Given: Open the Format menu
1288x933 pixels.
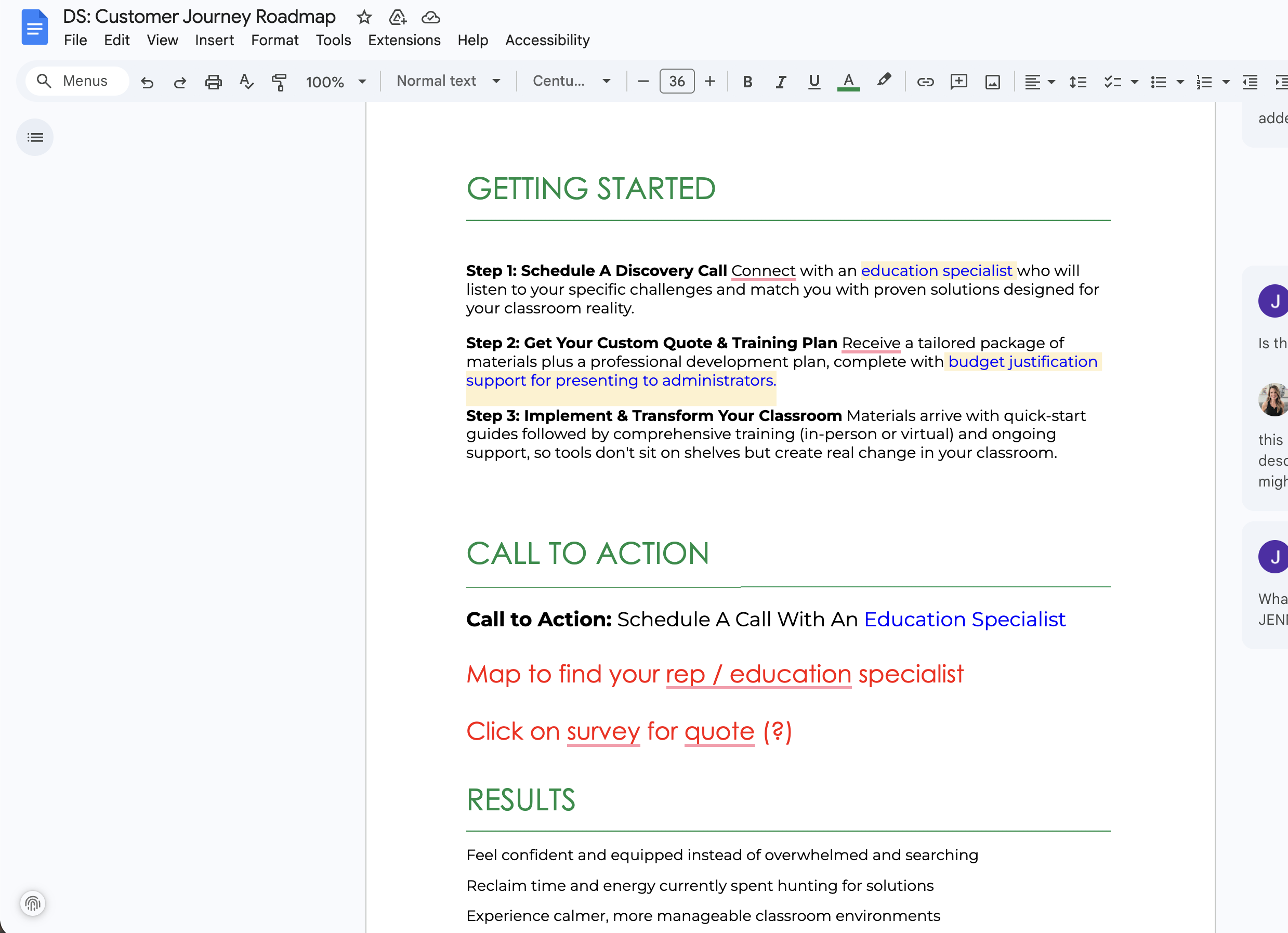Looking at the screenshot, I should coord(274,41).
